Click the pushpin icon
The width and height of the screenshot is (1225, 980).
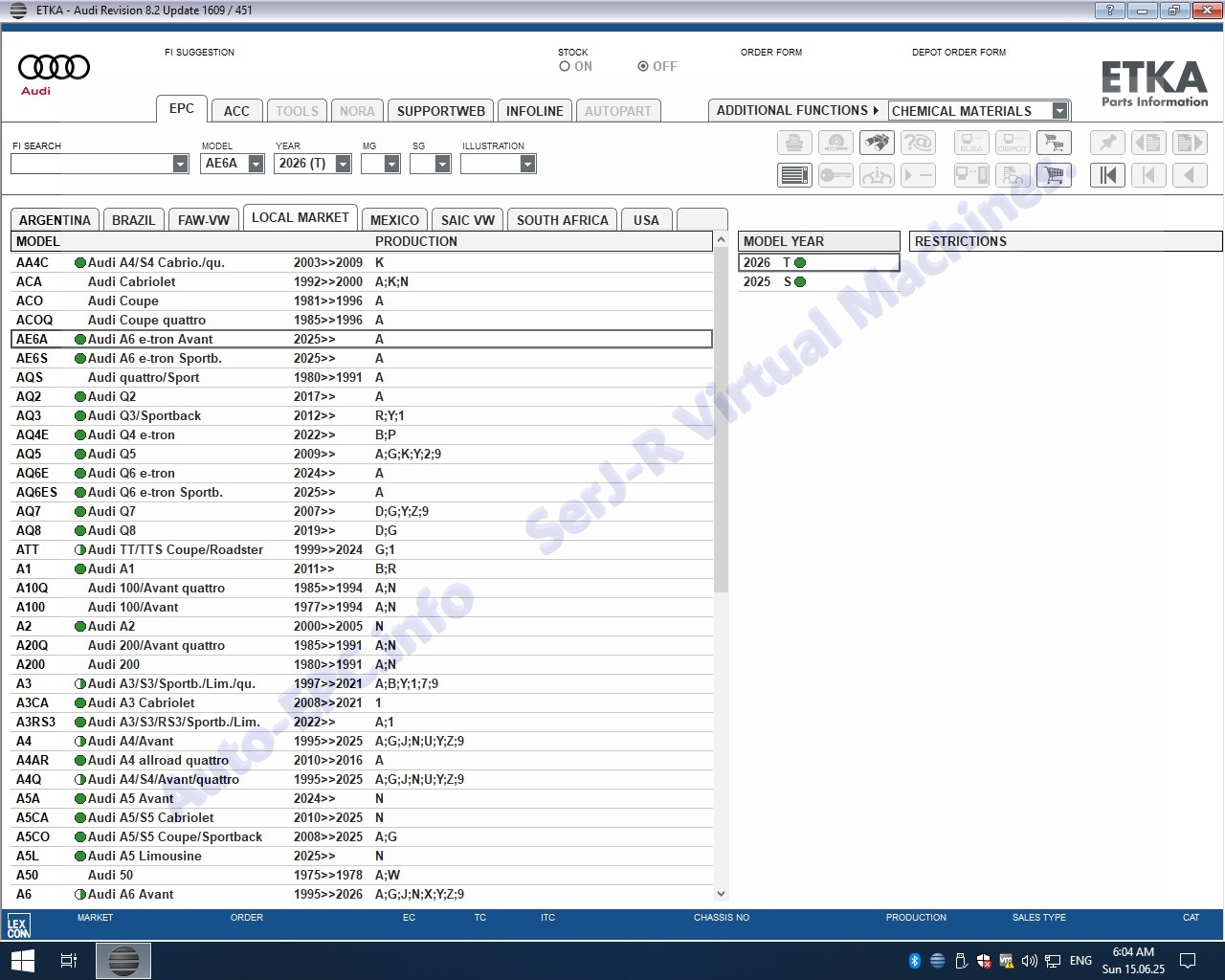pyautogui.click(x=1107, y=144)
